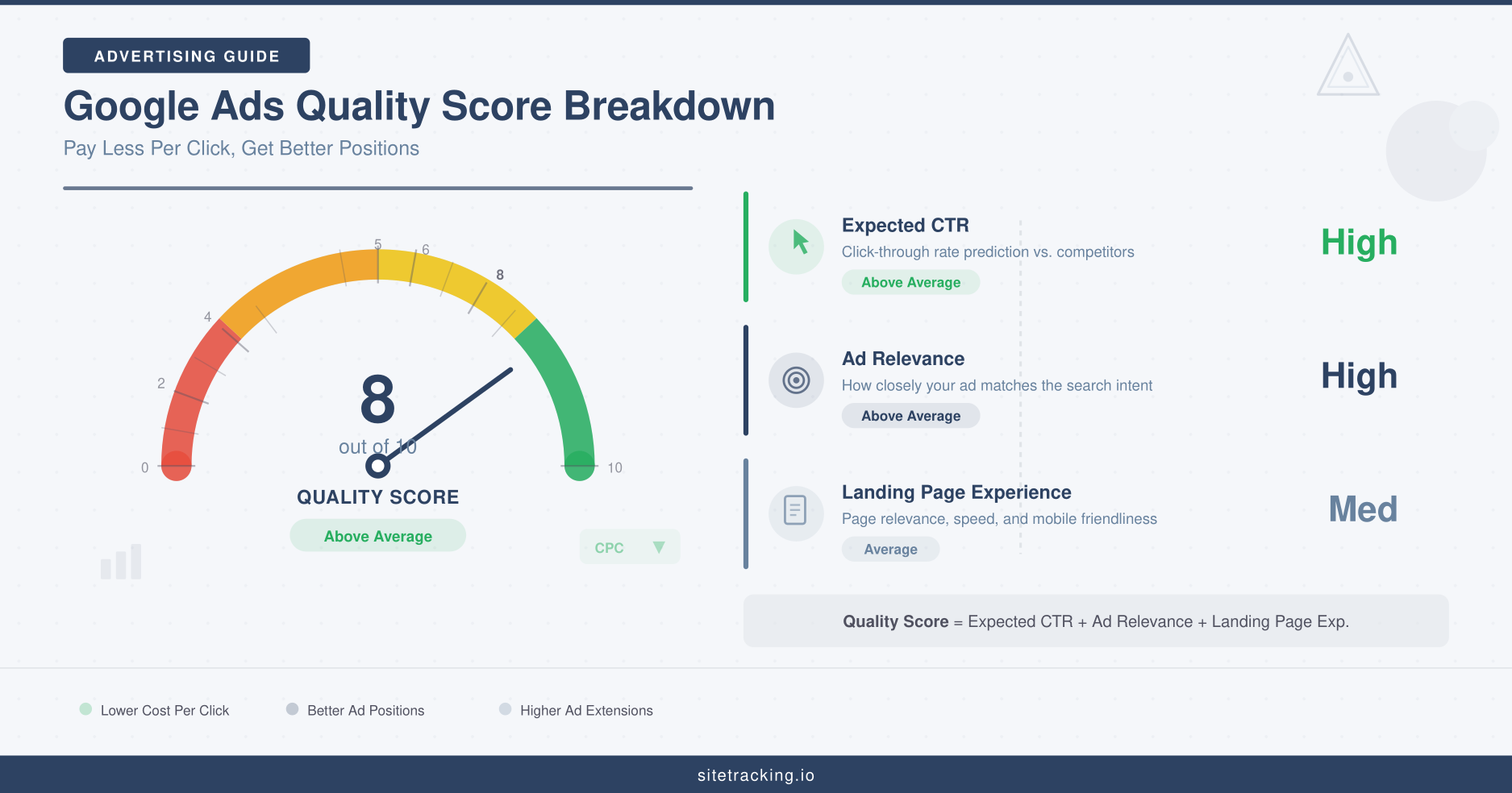Click the green dot beside Lower Cost Per Click
The width and height of the screenshot is (1512, 793).
click(x=85, y=709)
